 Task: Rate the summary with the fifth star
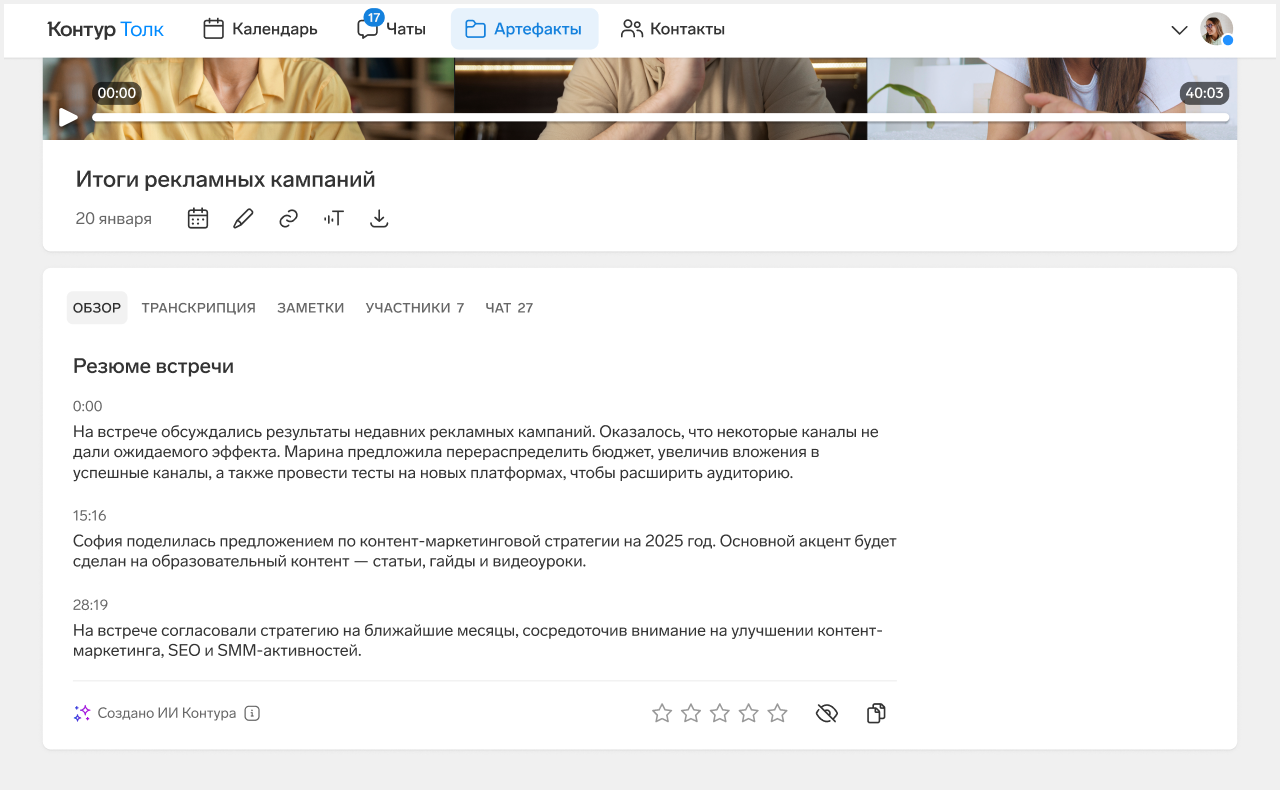(777, 712)
